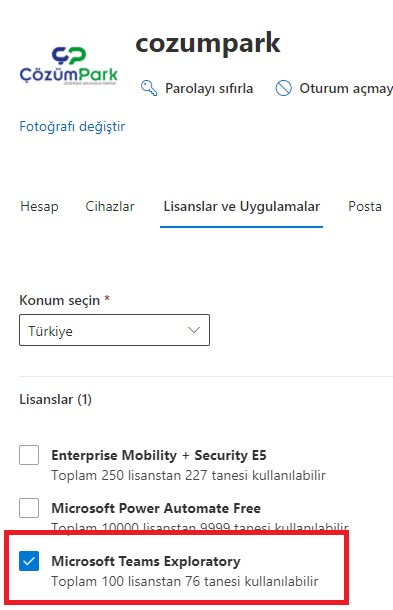Viewport: 393px width, 610px height.
Task: Switch to the Cihazlar tab
Action: pos(110,206)
